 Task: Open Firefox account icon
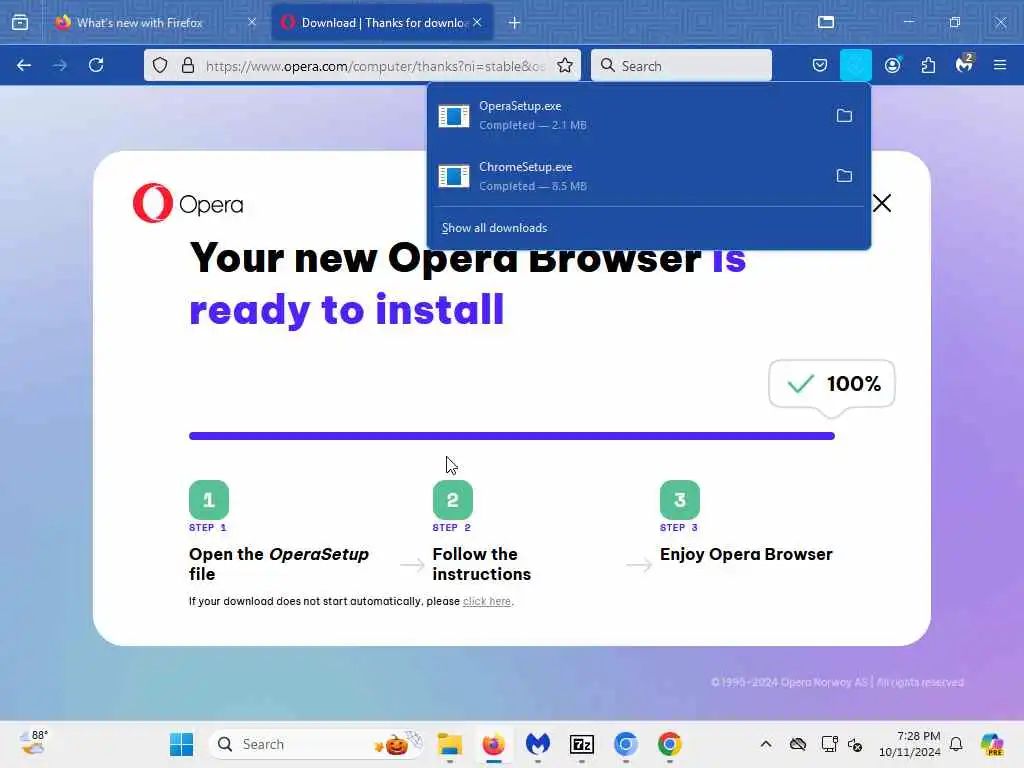(892, 65)
